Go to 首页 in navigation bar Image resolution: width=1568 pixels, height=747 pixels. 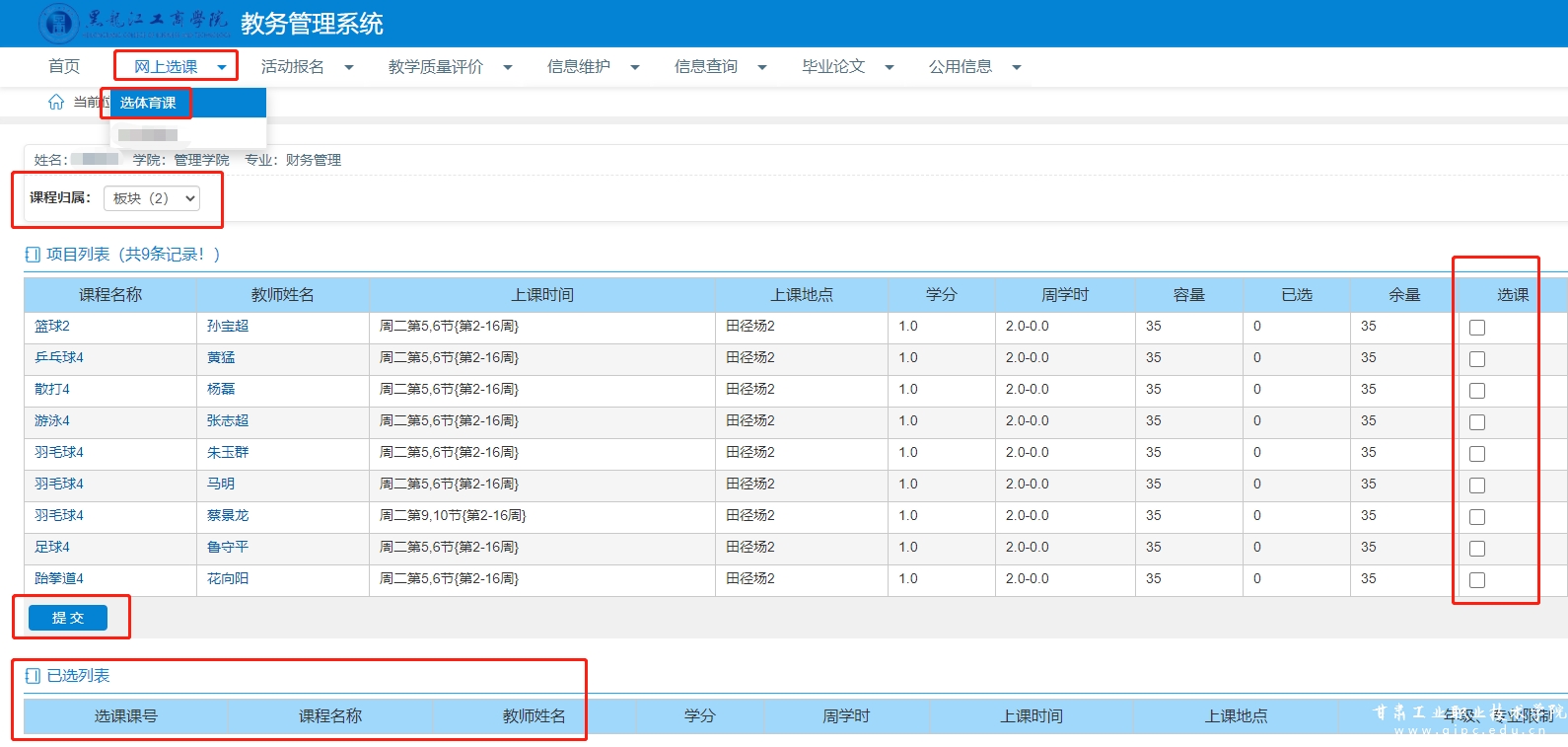click(64, 66)
